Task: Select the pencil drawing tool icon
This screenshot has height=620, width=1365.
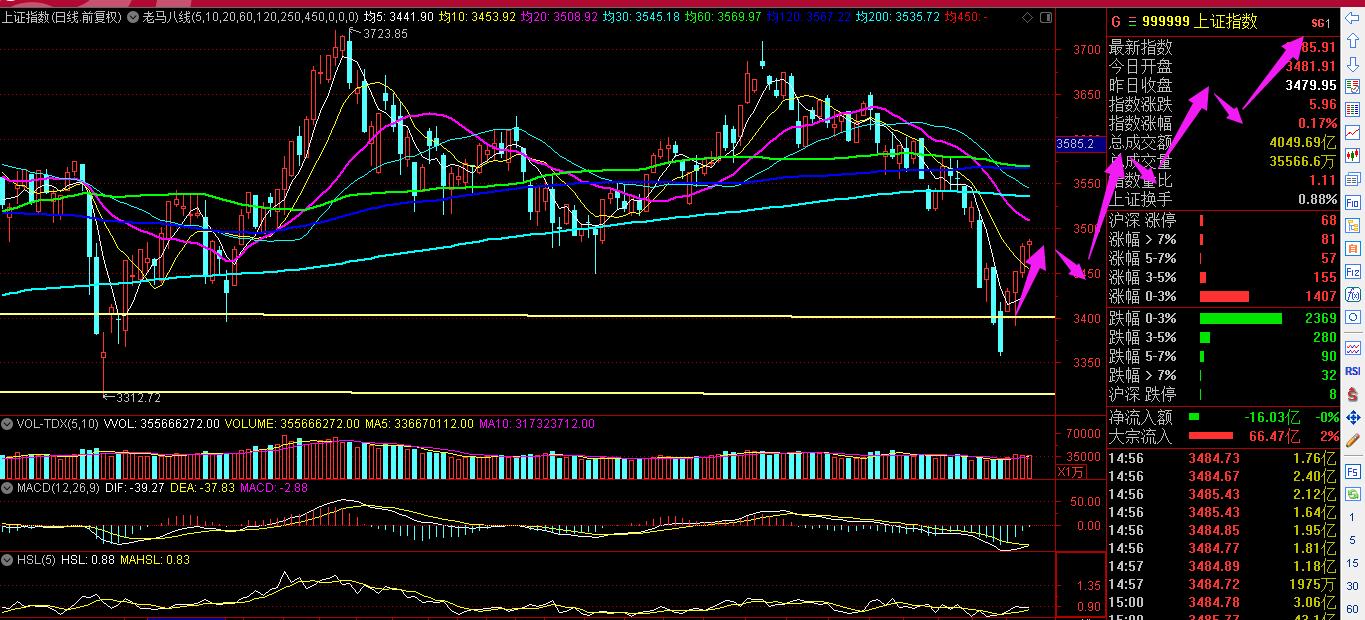Action: 1353,440
